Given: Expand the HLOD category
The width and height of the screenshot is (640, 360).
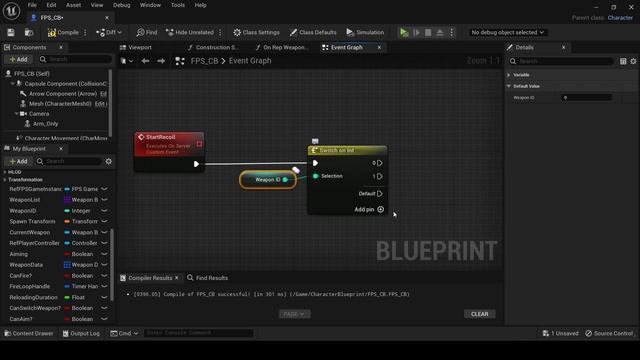Looking at the screenshot, I should click(5, 172).
